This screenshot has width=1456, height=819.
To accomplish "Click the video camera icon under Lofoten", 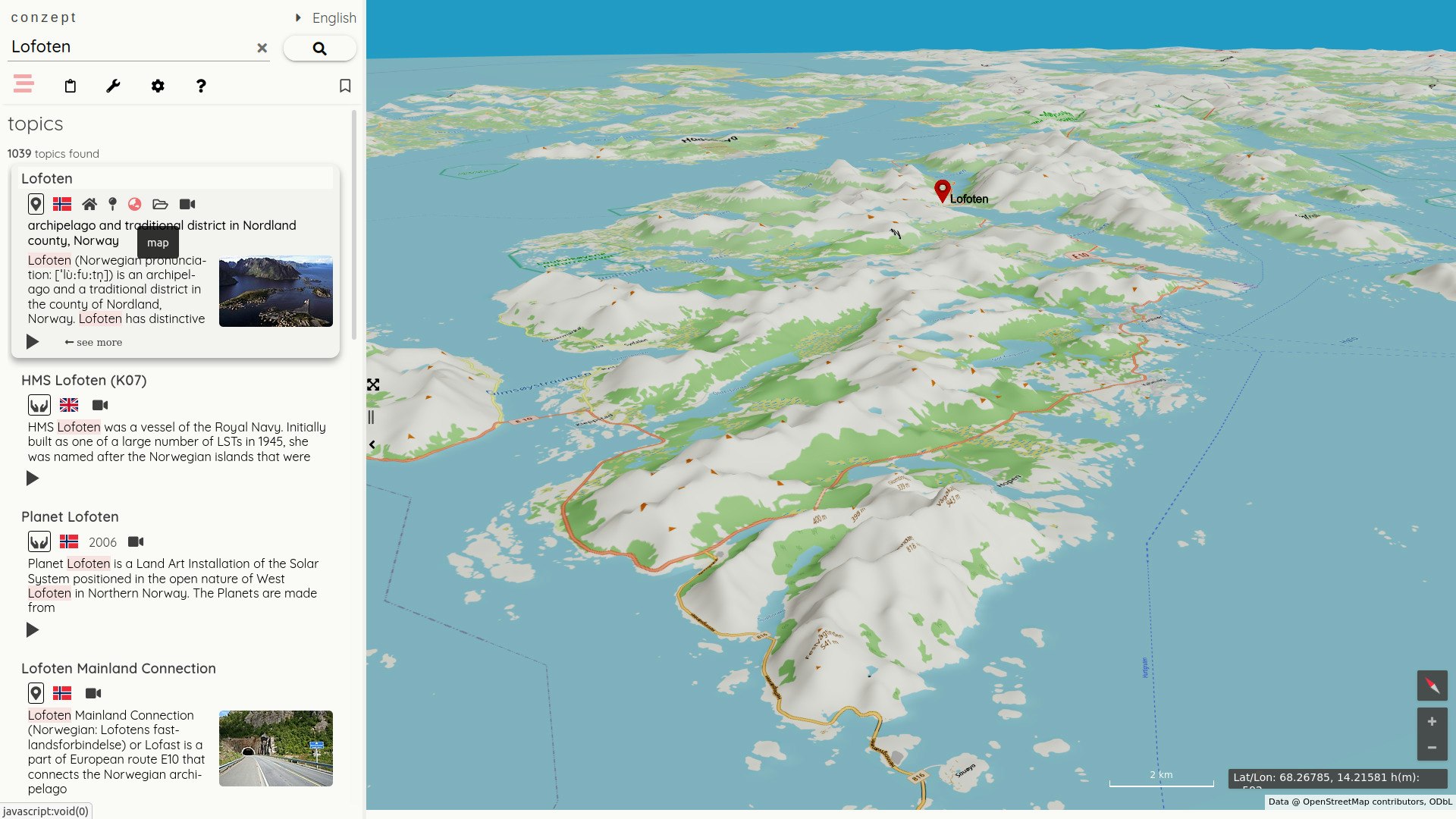I will tap(187, 204).
